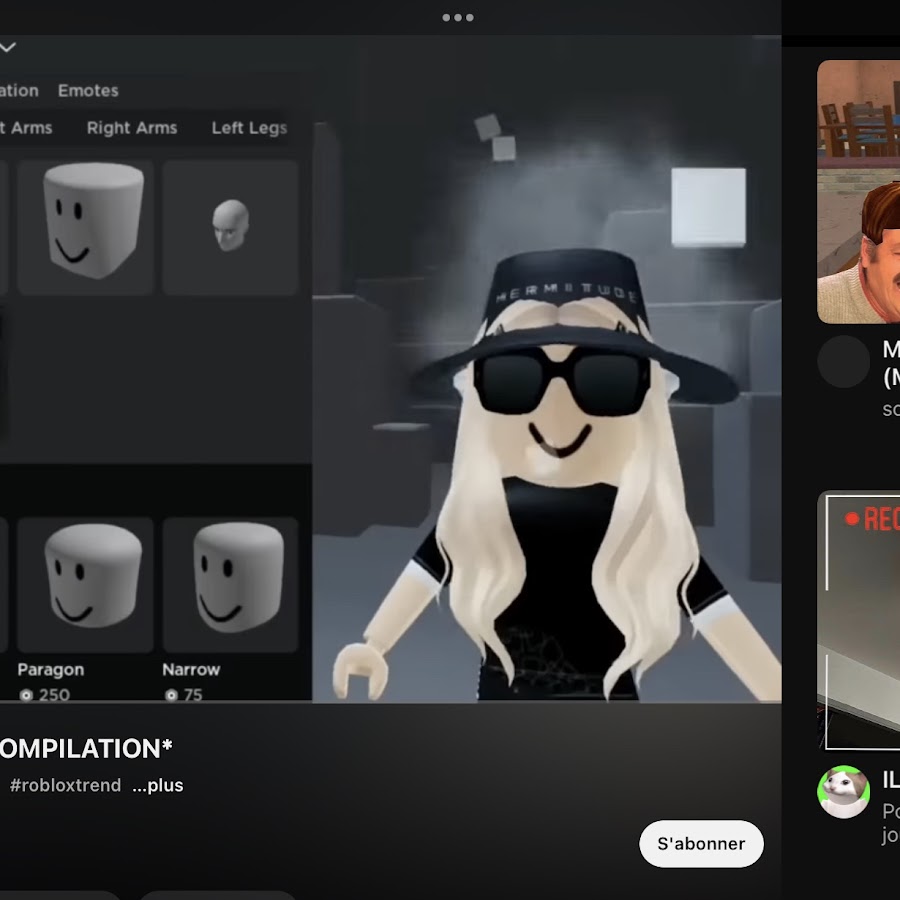This screenshot has width=900, height=900.
Task: Select the Narrow head item
Action: (x=230, y=585)
